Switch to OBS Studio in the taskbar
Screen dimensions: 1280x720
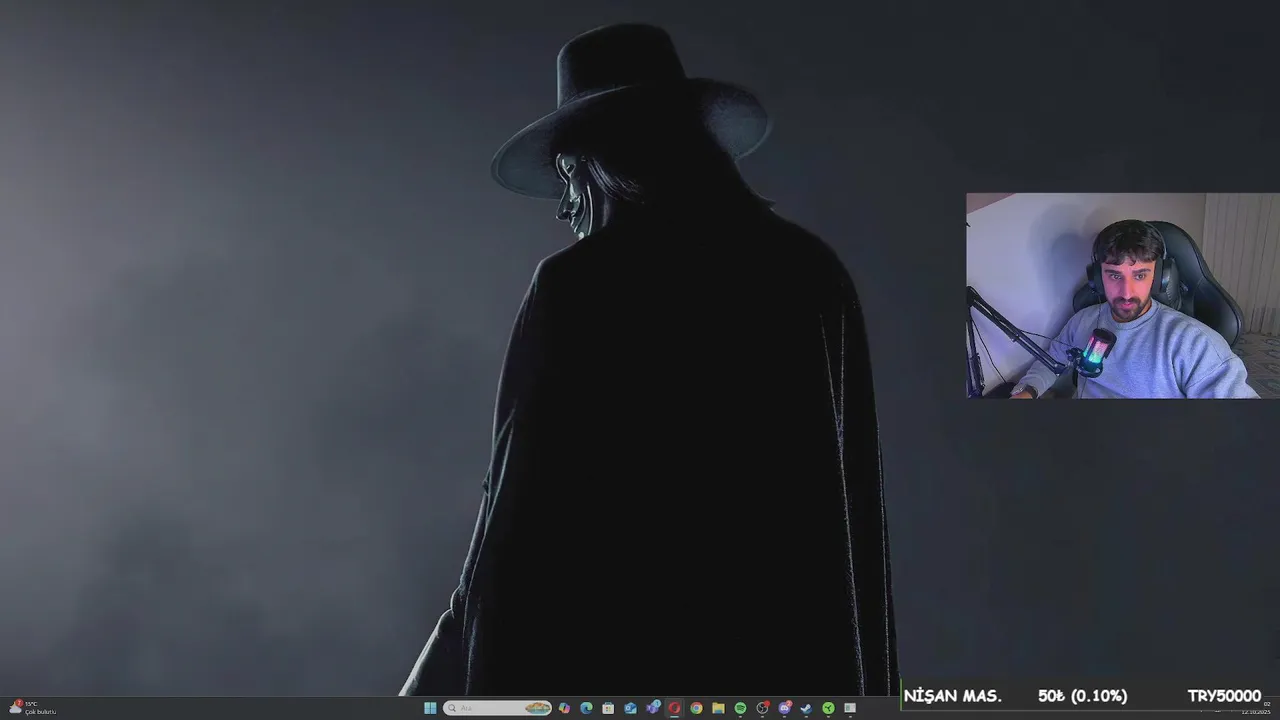coord(762,708)
